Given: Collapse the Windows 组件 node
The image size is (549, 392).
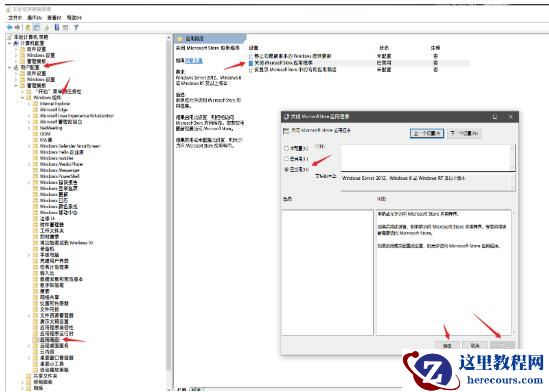Looking at the screenshot, I should (x=22, y=97).
